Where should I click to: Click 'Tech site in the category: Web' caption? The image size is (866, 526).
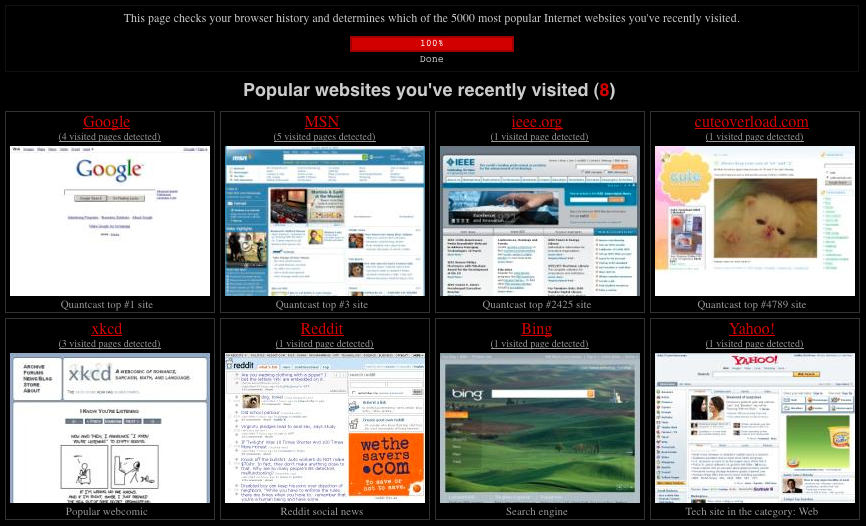752,512
